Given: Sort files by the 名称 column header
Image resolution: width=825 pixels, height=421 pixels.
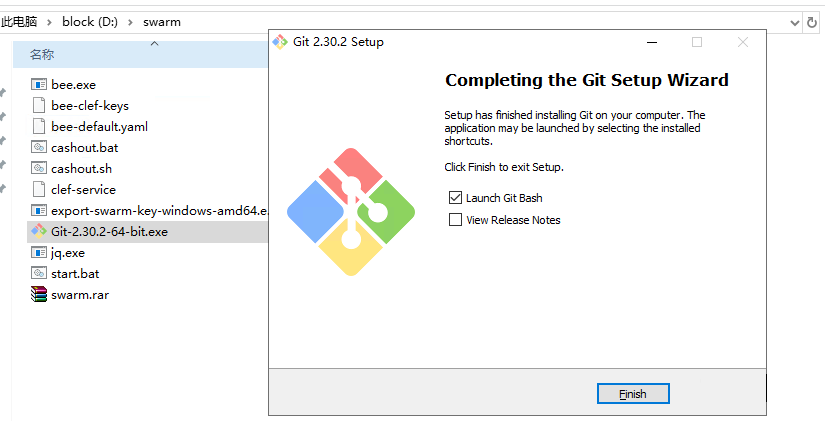Looking at the screenshot, I should point(42,54).
